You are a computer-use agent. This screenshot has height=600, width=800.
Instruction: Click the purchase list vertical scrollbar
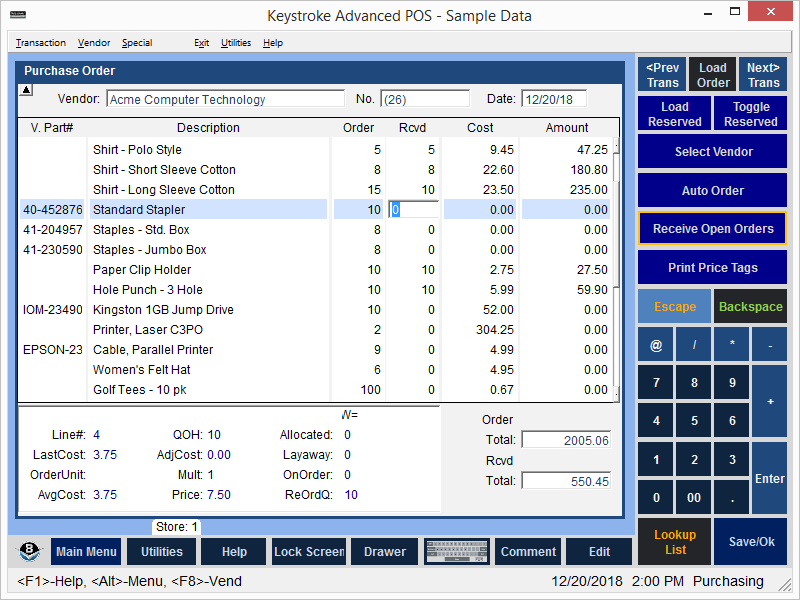point(616,270)
